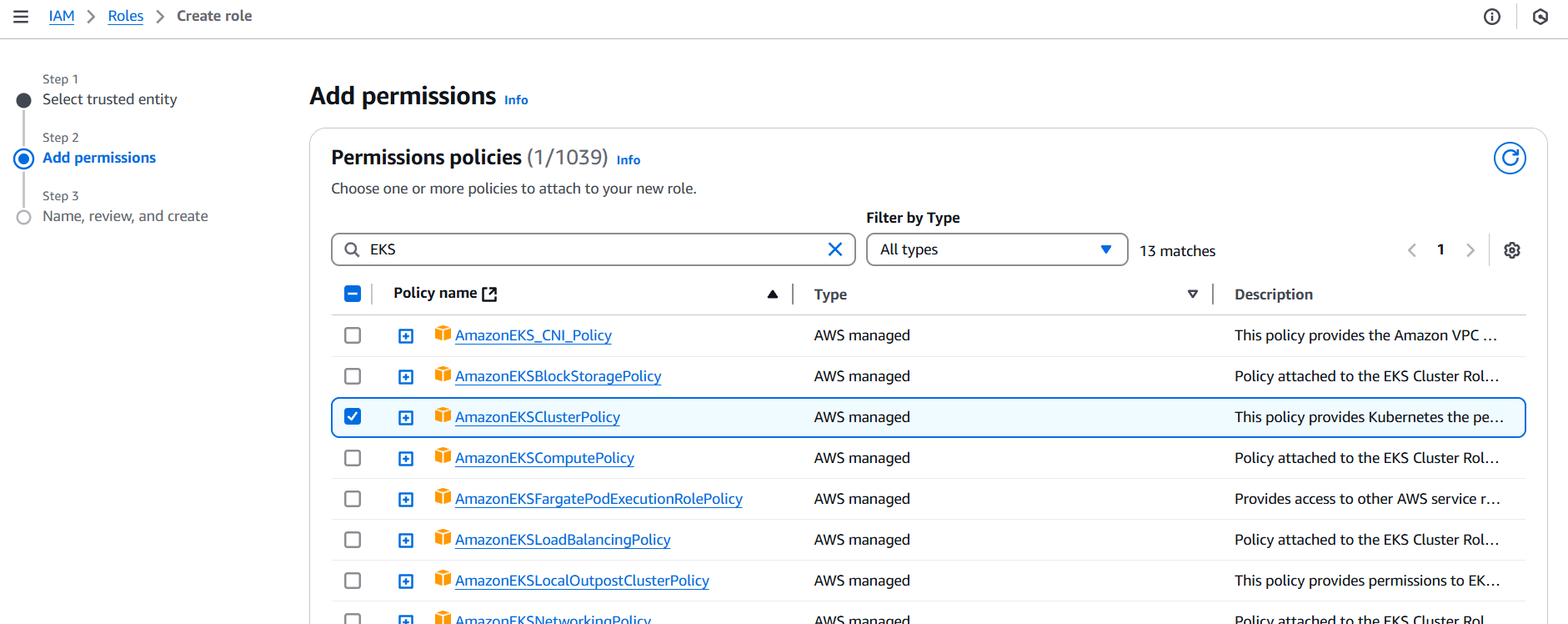This screenshot has width=1568, height=624.
Task: Open the AmazonEKSLoadBalancingPolicy link
Action: pyautogui.click(x=563, y=540)
